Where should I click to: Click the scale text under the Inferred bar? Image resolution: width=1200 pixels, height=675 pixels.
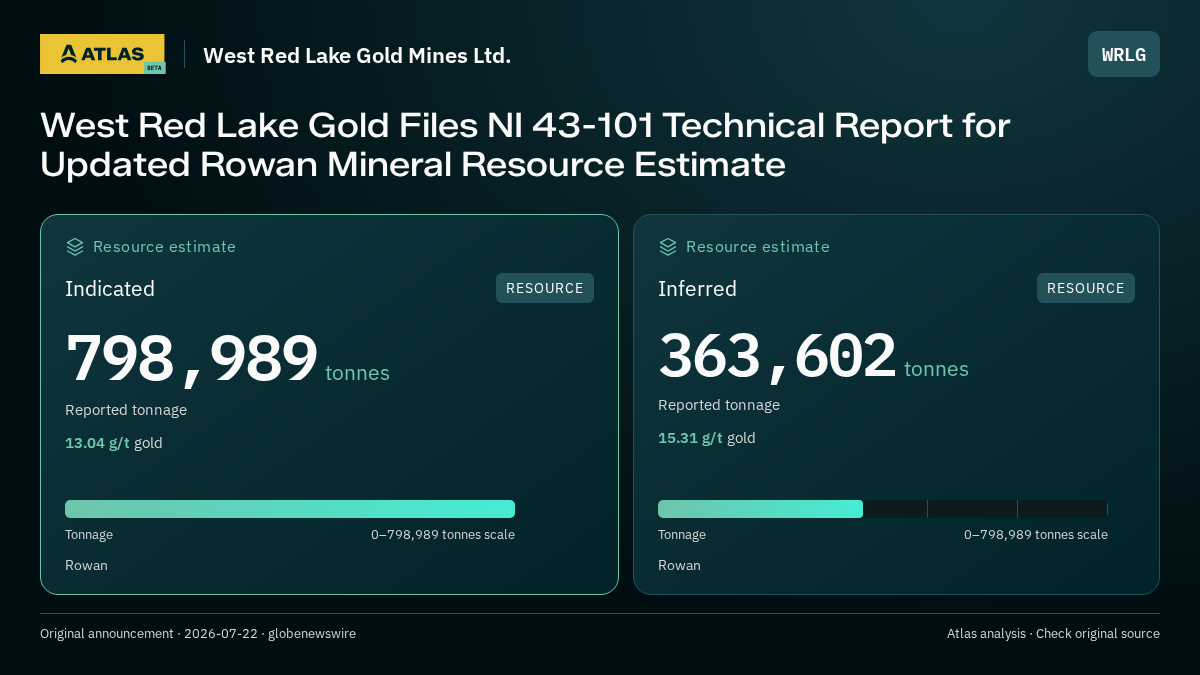click(1036, 534)
